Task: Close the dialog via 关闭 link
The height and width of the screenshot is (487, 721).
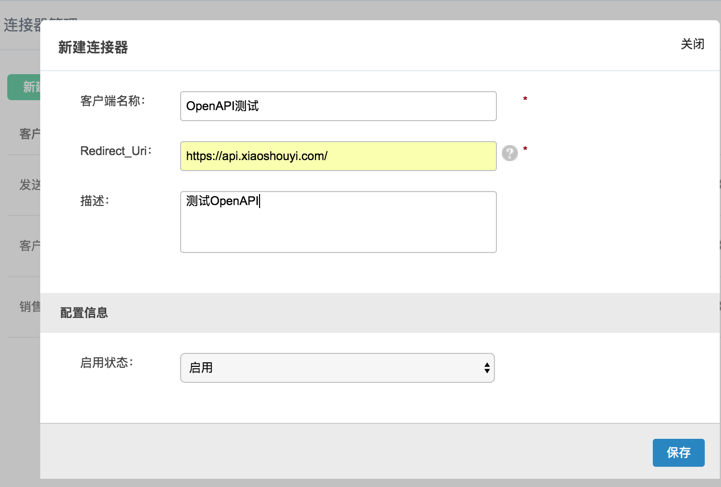Action: 692,44
